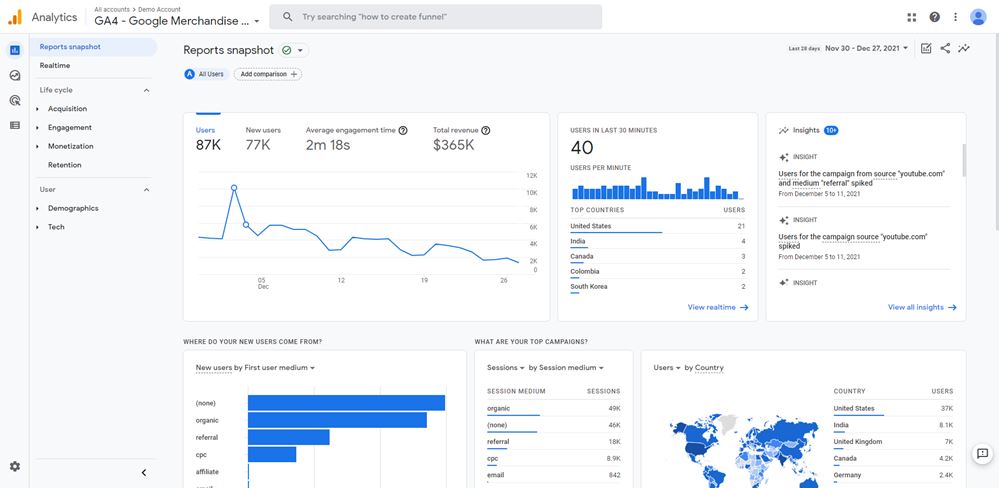Click the Insights card sparkle icon

pyautogui.click(x=784, y=130)
